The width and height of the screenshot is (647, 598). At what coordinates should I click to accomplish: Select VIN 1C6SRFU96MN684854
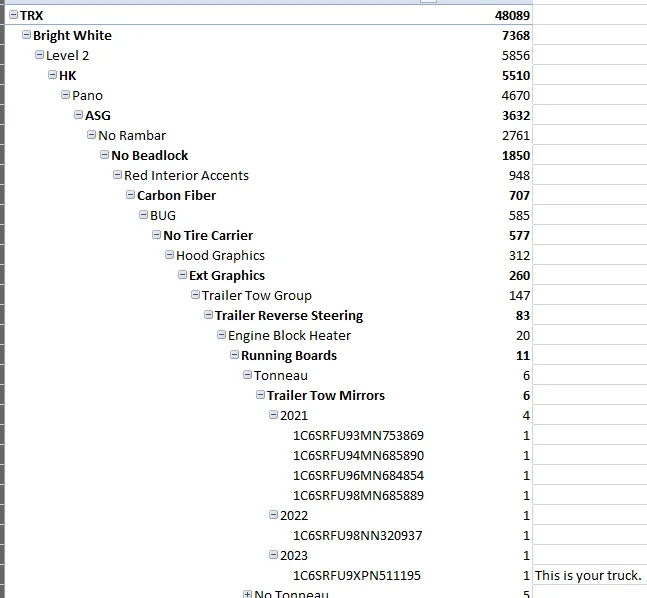(358, 475)
